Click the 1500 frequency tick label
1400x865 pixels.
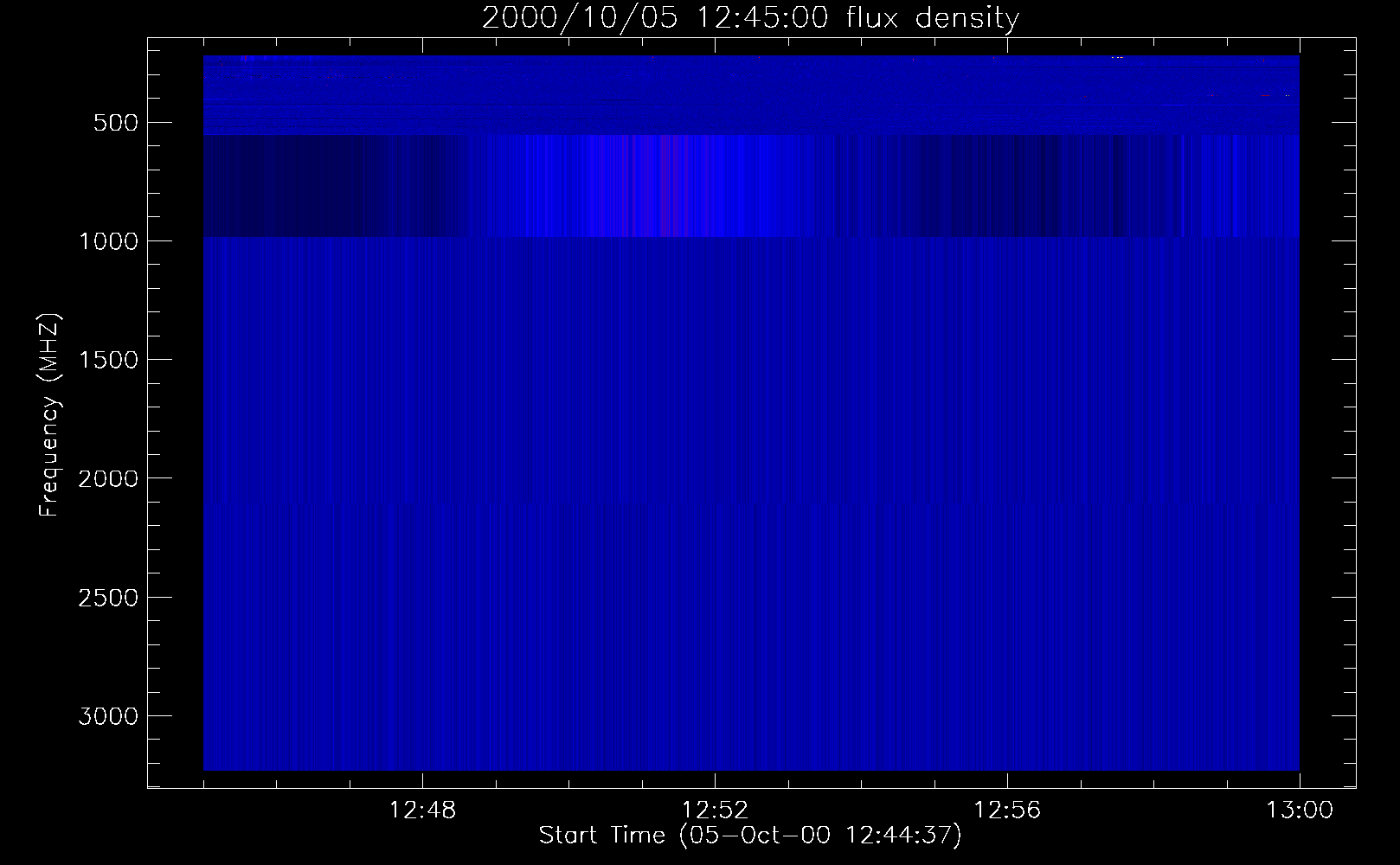(108, 360)
